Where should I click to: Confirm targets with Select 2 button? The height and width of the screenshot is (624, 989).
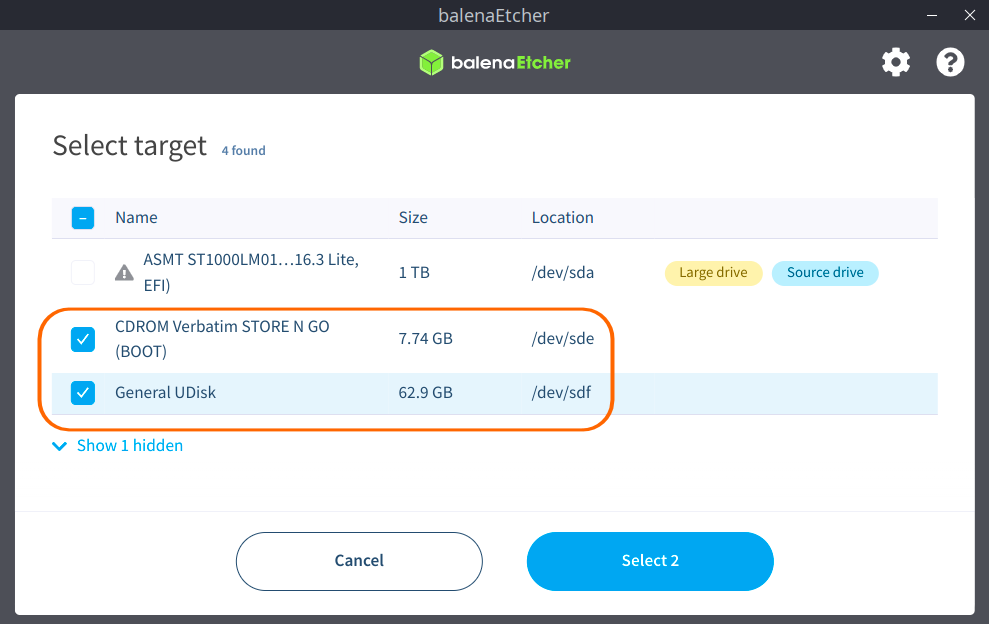point(650,561)
